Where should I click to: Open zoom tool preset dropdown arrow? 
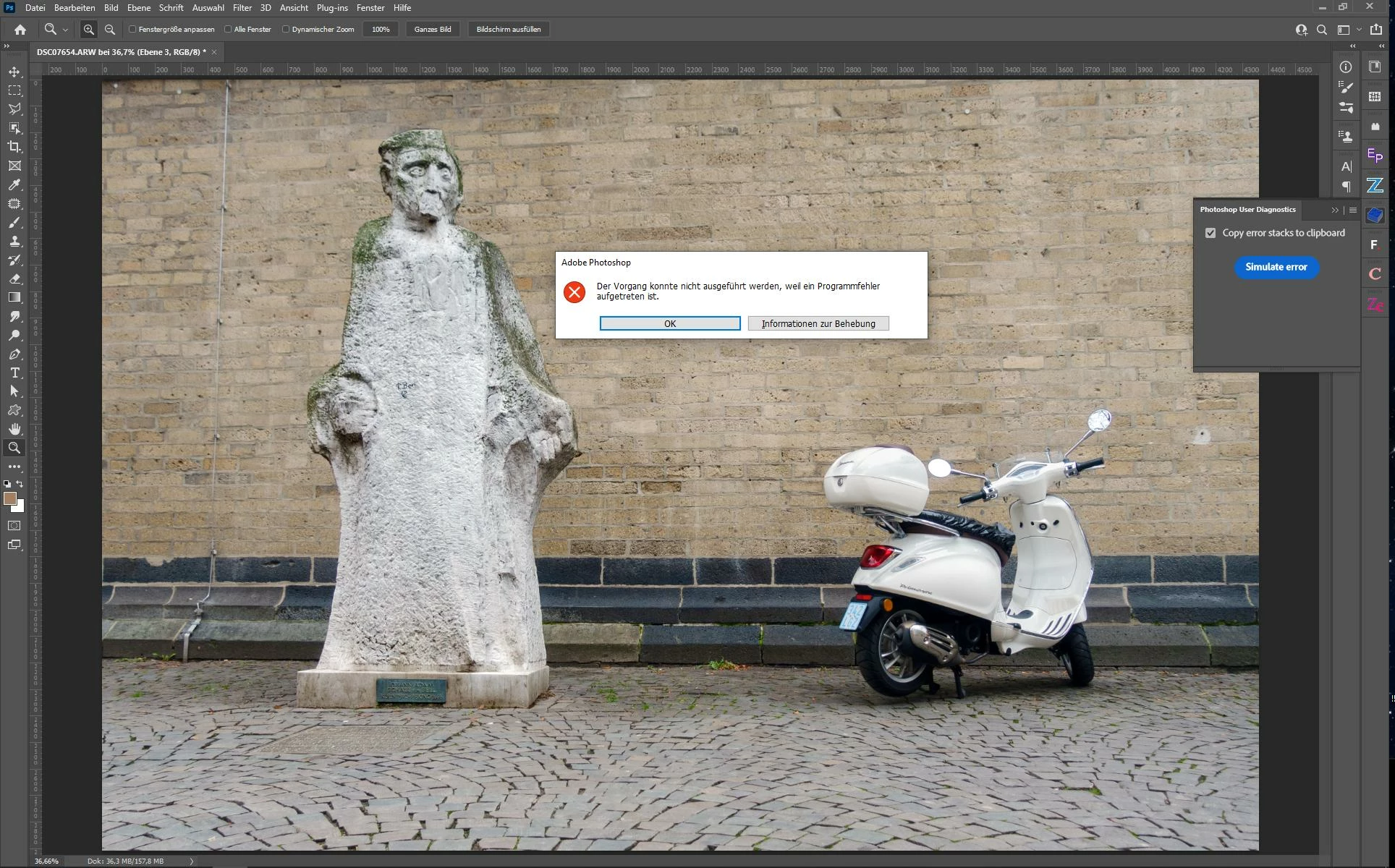click(65, 30)
